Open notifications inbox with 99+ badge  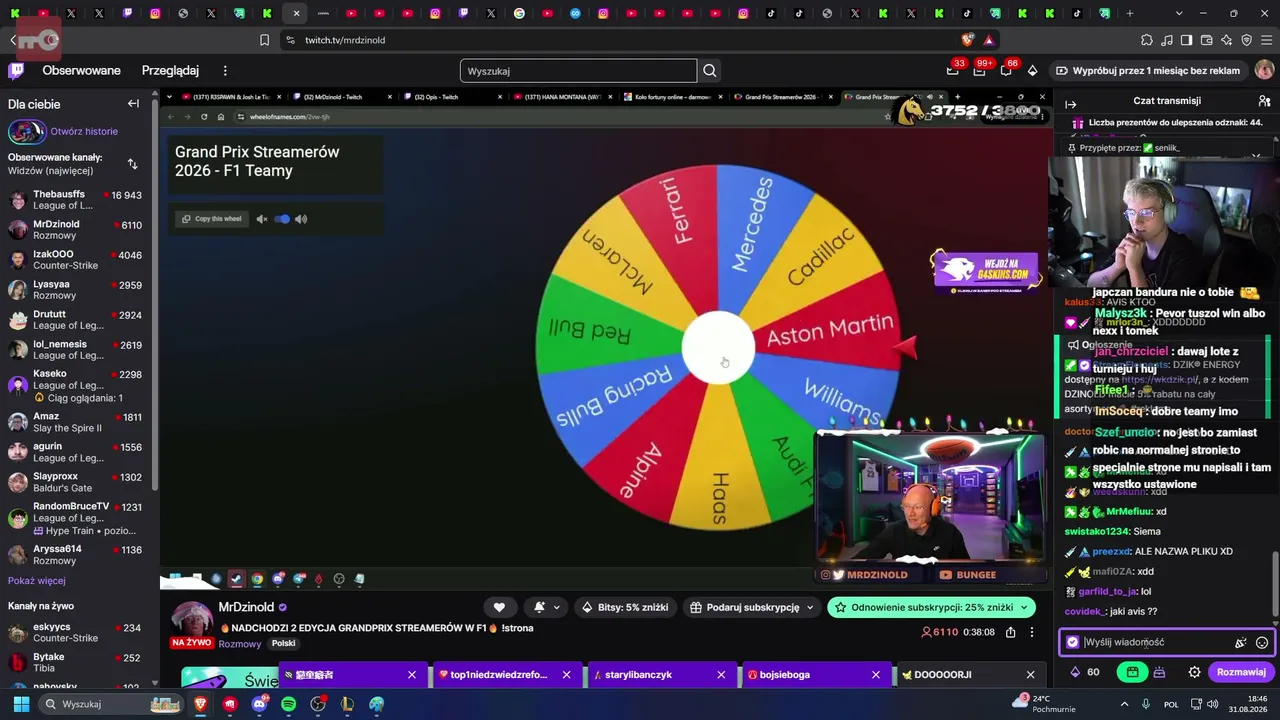point(979,71)
